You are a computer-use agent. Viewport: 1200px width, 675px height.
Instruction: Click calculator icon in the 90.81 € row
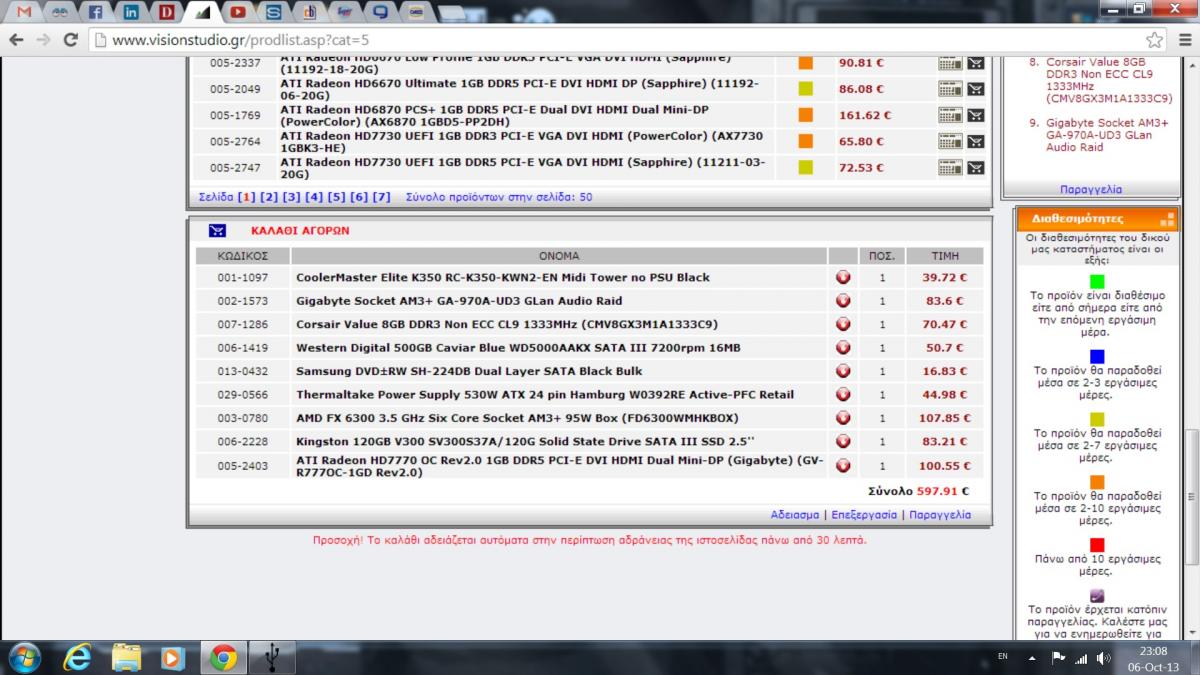[950, 63]
